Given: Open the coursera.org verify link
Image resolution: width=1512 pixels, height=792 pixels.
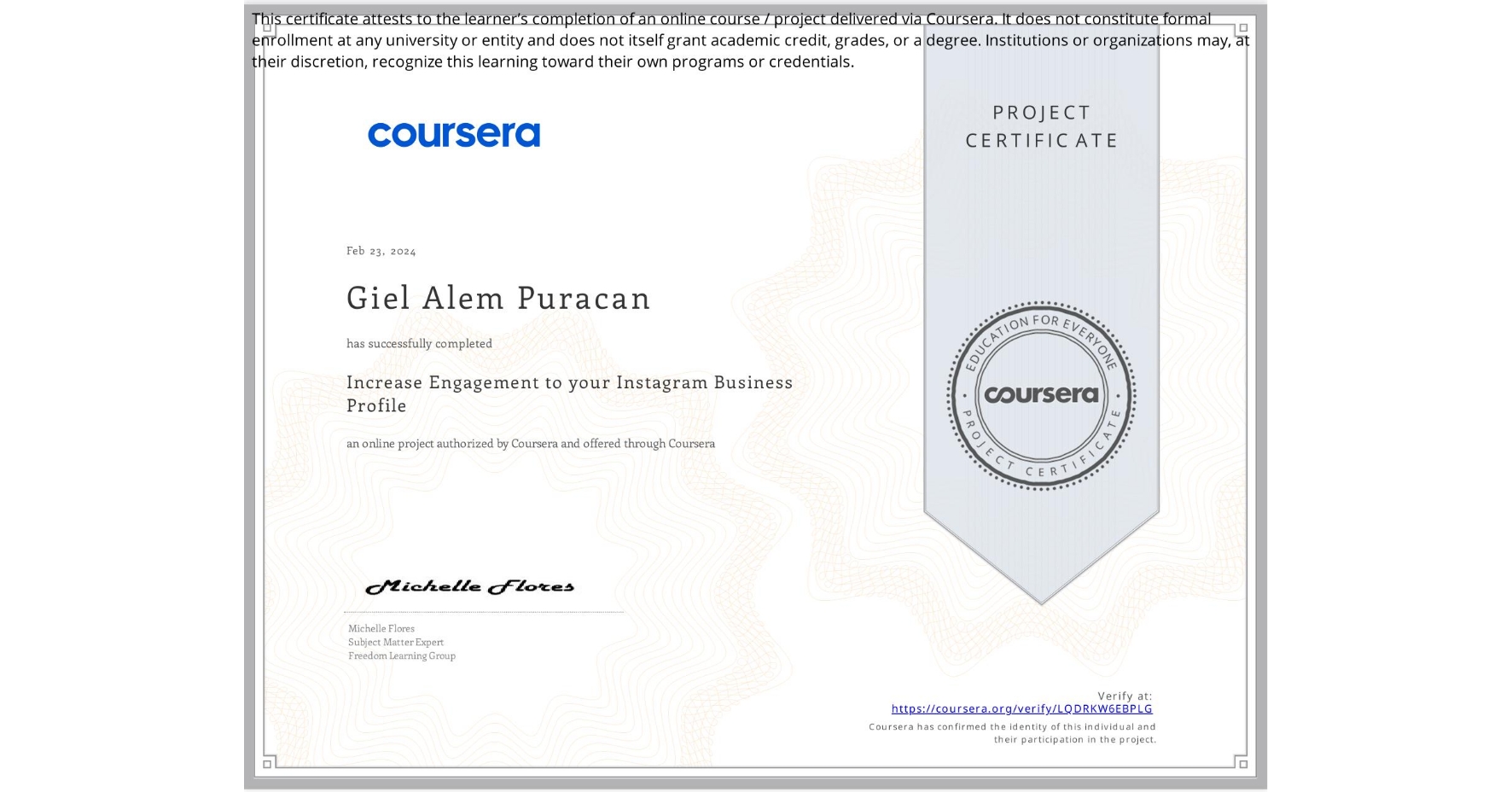Looking at the screenshot, I should 1021,709.
